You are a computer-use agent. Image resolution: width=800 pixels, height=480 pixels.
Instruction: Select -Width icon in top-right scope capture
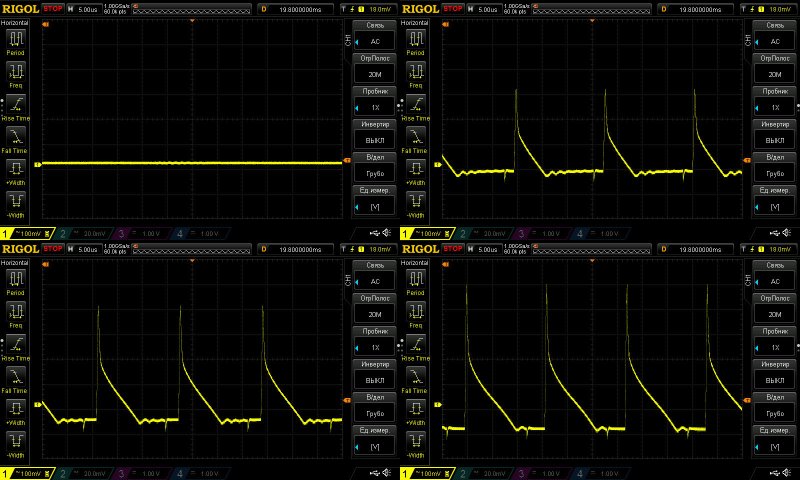(416, 201)
